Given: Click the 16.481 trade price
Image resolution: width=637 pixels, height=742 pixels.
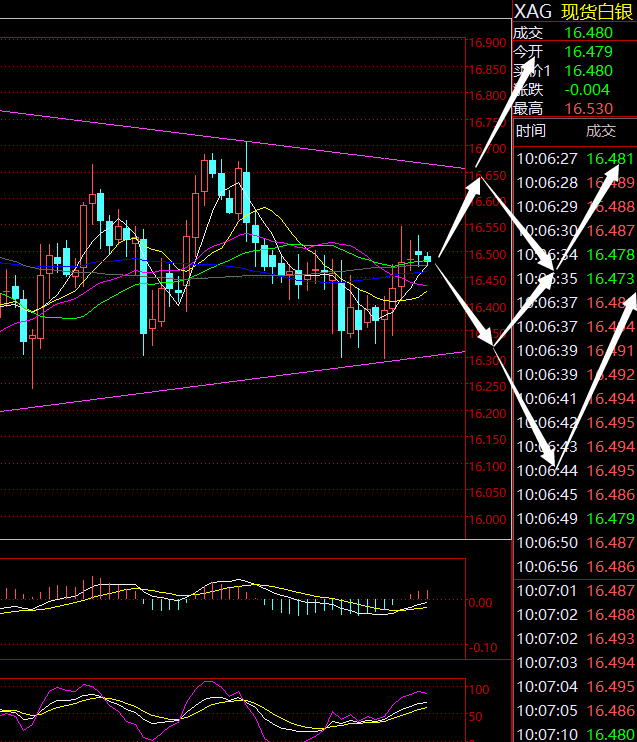Looking at the screenshot, I should [x=610, y=159].
